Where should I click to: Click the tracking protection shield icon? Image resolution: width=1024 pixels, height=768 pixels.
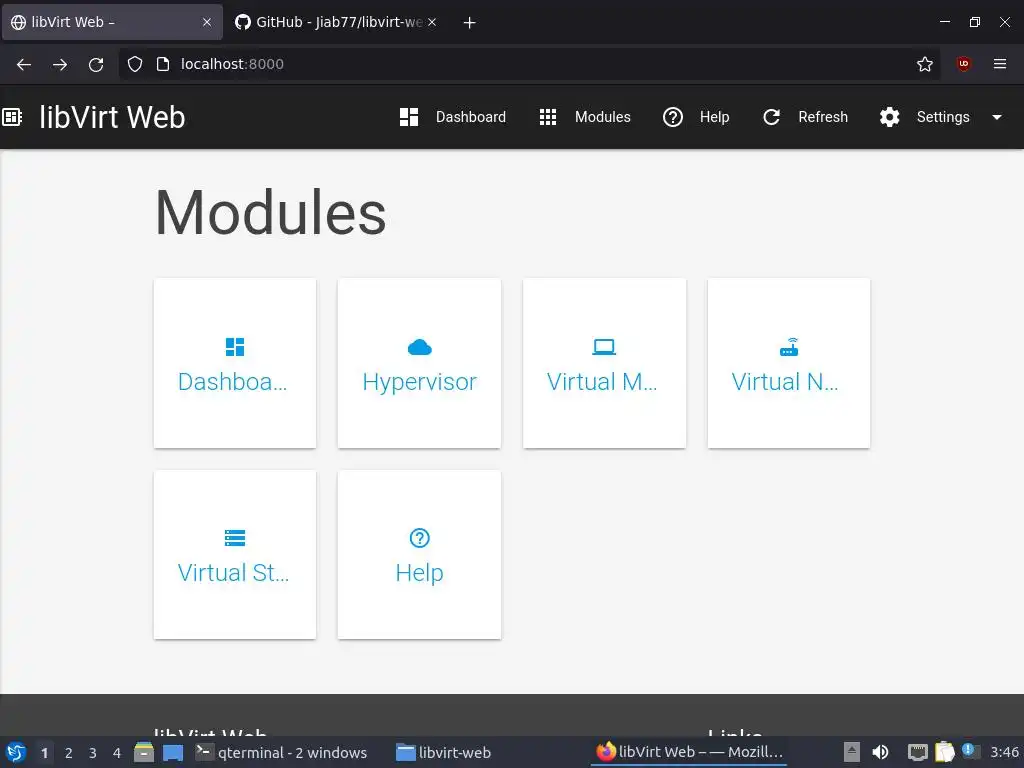[135, 64]
